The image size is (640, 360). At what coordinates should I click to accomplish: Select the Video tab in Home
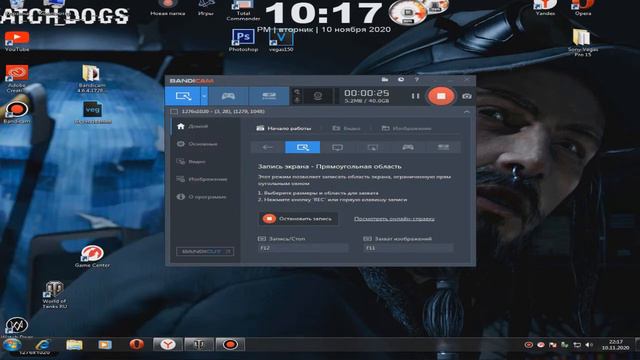[346, 128]
